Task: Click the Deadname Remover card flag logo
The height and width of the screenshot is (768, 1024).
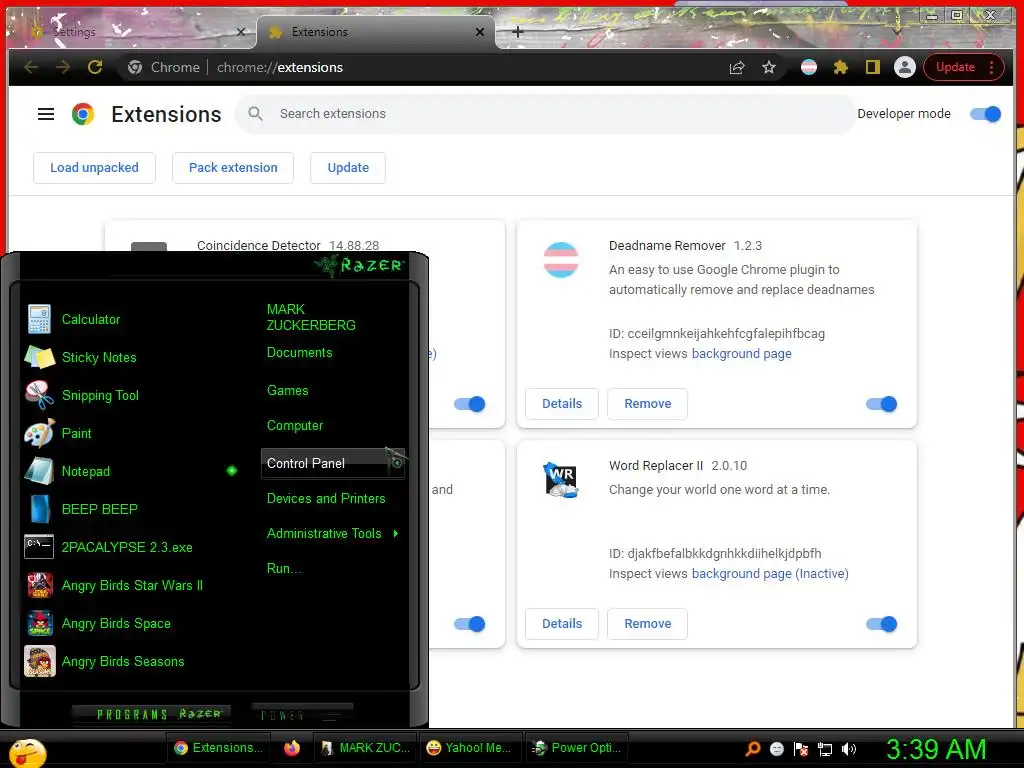Action: (x=560, y=259)
